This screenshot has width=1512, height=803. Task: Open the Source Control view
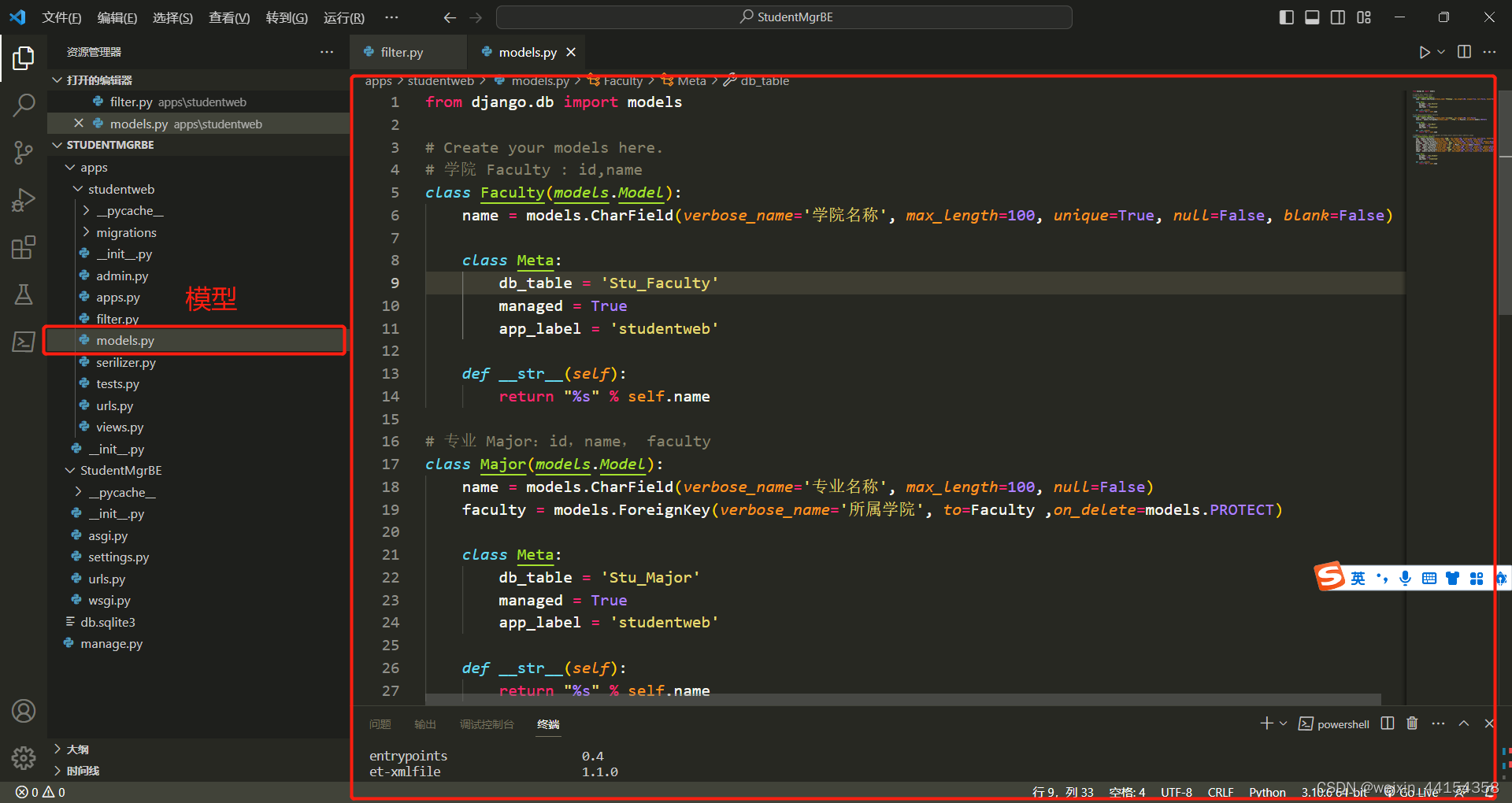click(24, 152)
